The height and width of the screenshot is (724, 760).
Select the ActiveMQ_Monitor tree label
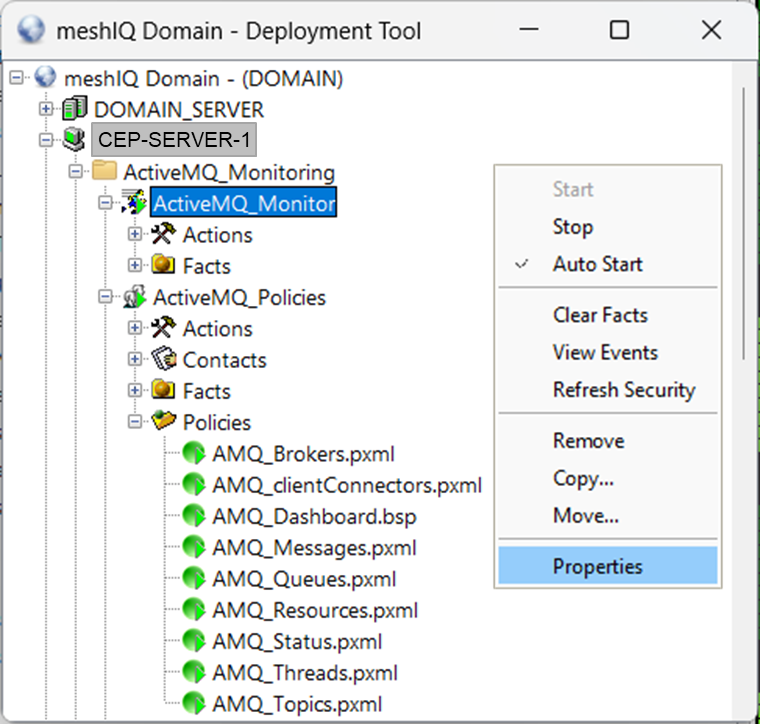pyautogui.click(x=243, y=203)
